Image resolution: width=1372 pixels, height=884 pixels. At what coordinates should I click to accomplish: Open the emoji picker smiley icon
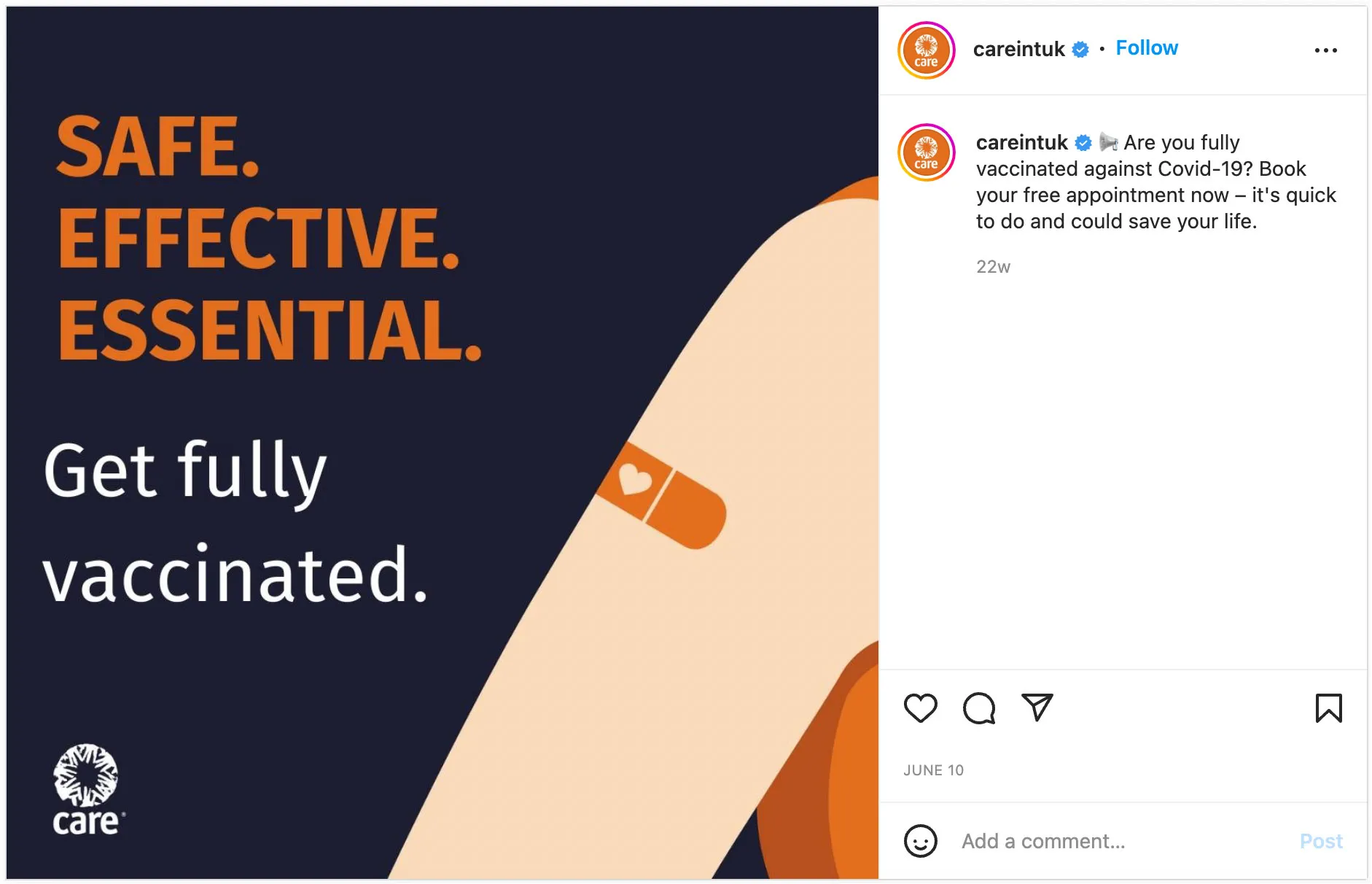point(920,841)
